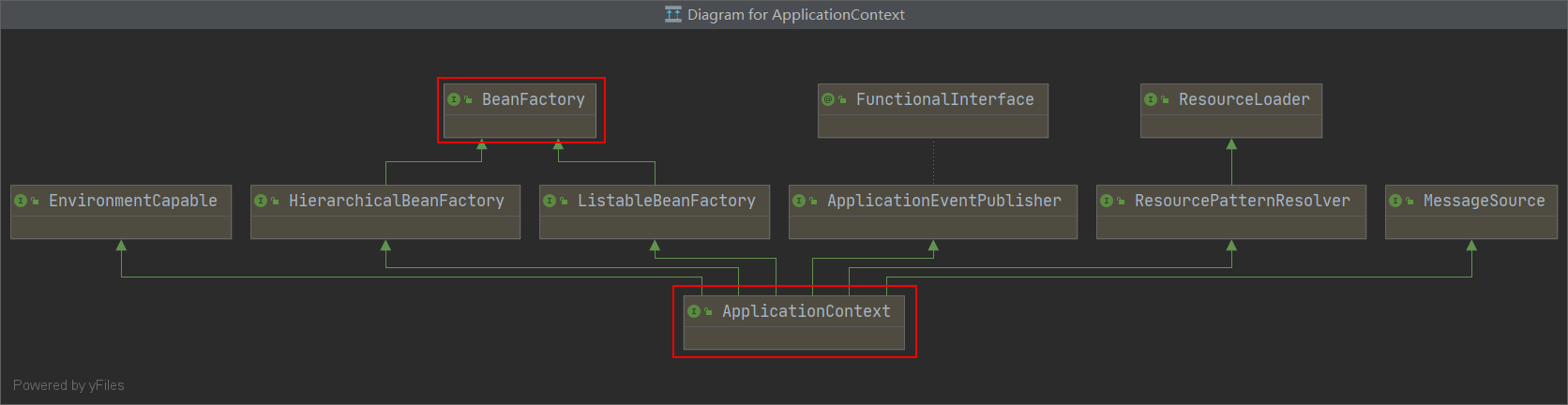This screenshot has height=405, width=1568.
Task: Click the public visibility marker beside ApplicationEventPublisher
Action: tap(813, 201)
